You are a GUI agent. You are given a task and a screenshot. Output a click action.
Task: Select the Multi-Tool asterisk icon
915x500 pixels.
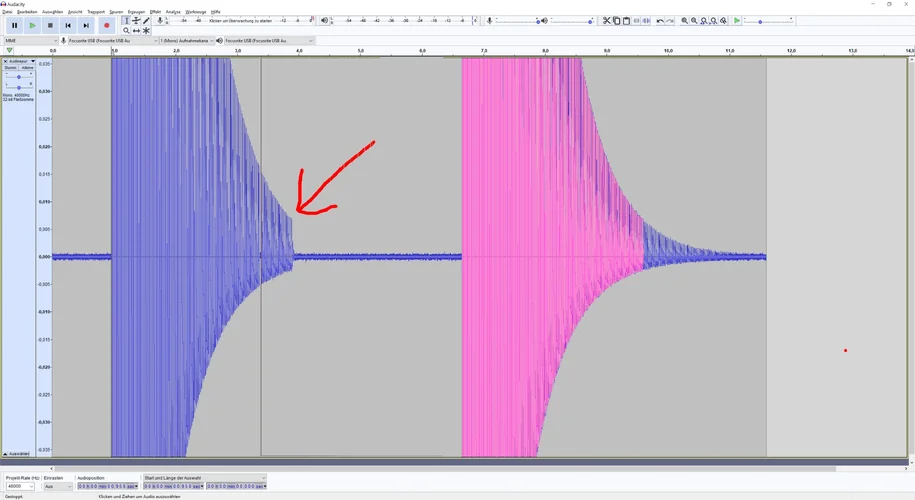click(146, 30)
